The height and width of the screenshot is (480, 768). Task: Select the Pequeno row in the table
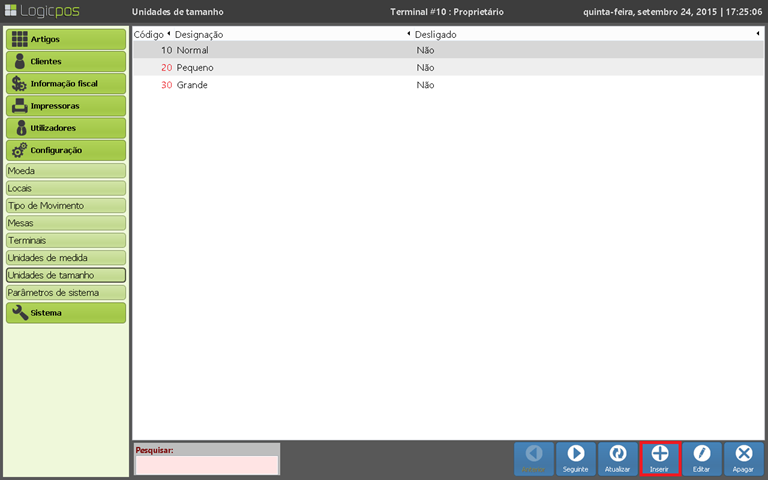[x=194, y=68]
